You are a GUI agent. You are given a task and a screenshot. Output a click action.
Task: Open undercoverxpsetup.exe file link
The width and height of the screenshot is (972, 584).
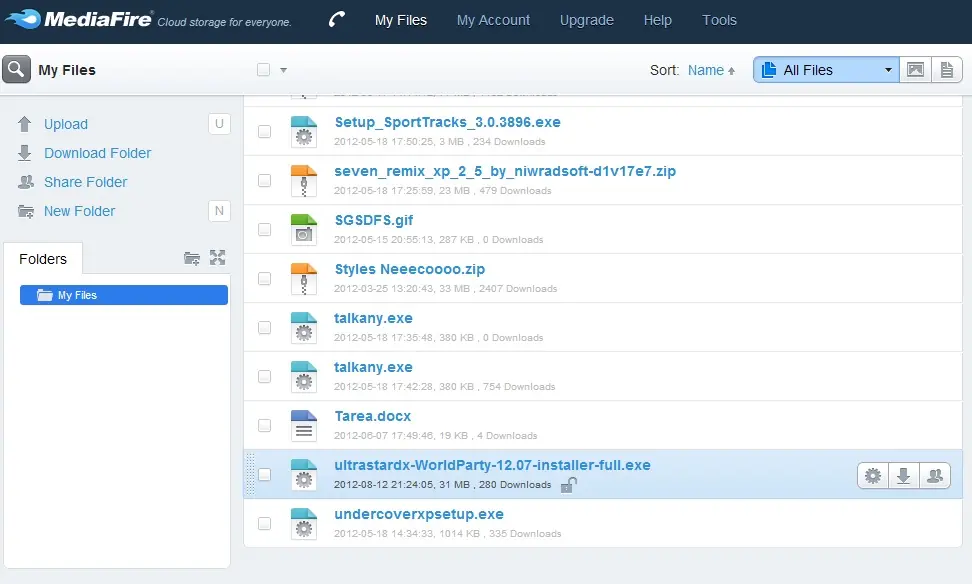pos(419,514)
